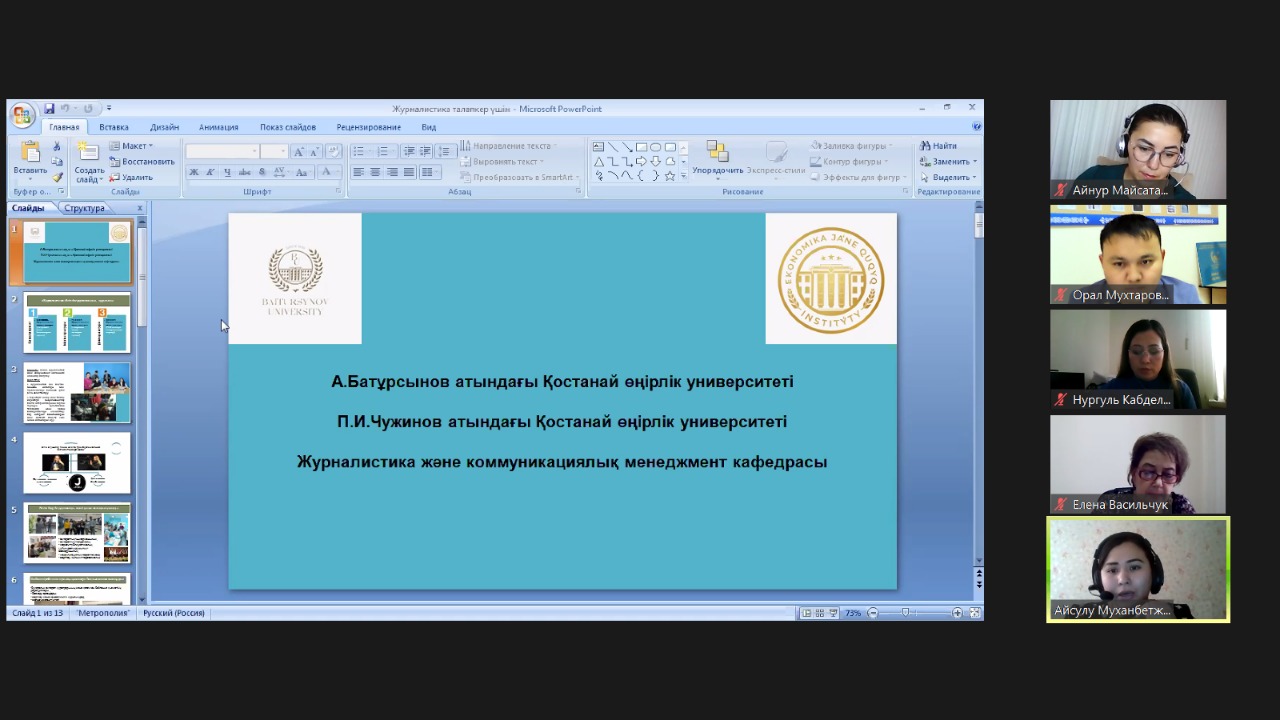Customize quick access toolbar dropdown arrow

[109, 108]
